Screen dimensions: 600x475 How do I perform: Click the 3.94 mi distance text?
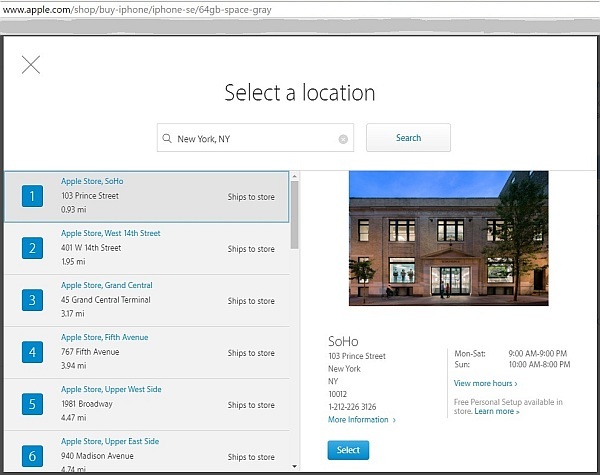pos(73,366)
